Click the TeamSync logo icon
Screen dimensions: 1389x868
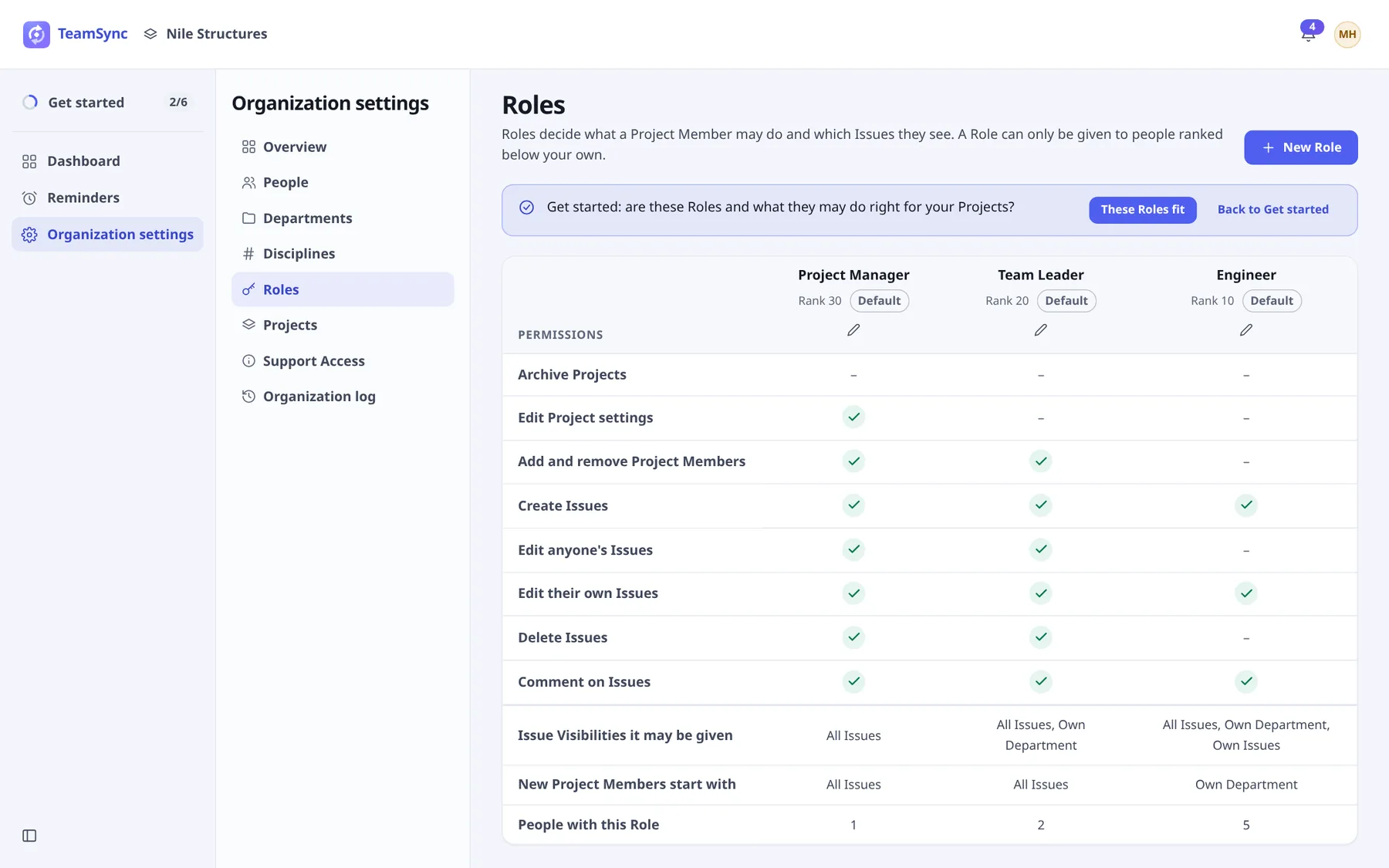(x=36, y=34)
